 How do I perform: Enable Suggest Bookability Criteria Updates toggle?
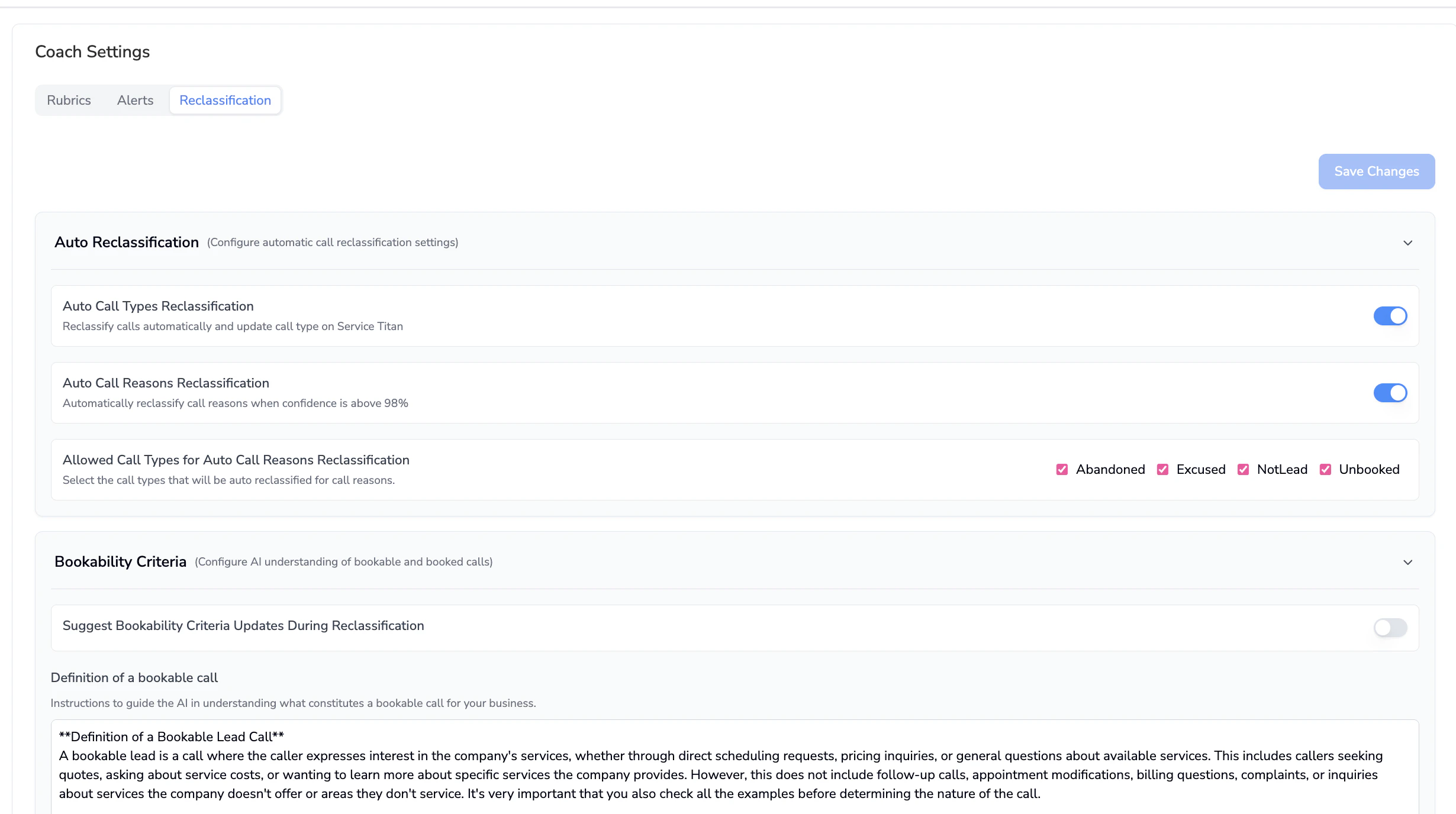1390,628
